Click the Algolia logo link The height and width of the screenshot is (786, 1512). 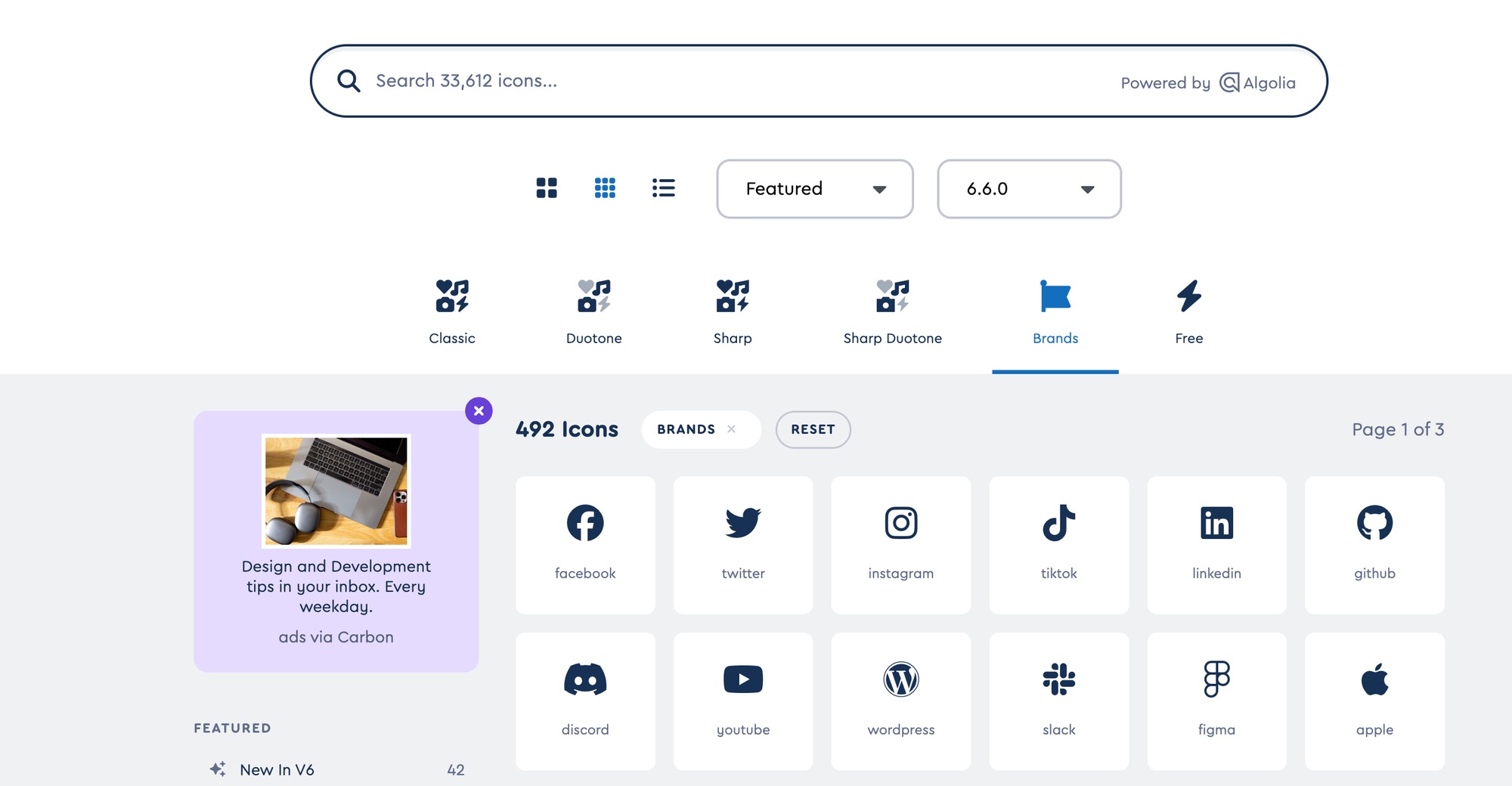(x=1258, y=82)
